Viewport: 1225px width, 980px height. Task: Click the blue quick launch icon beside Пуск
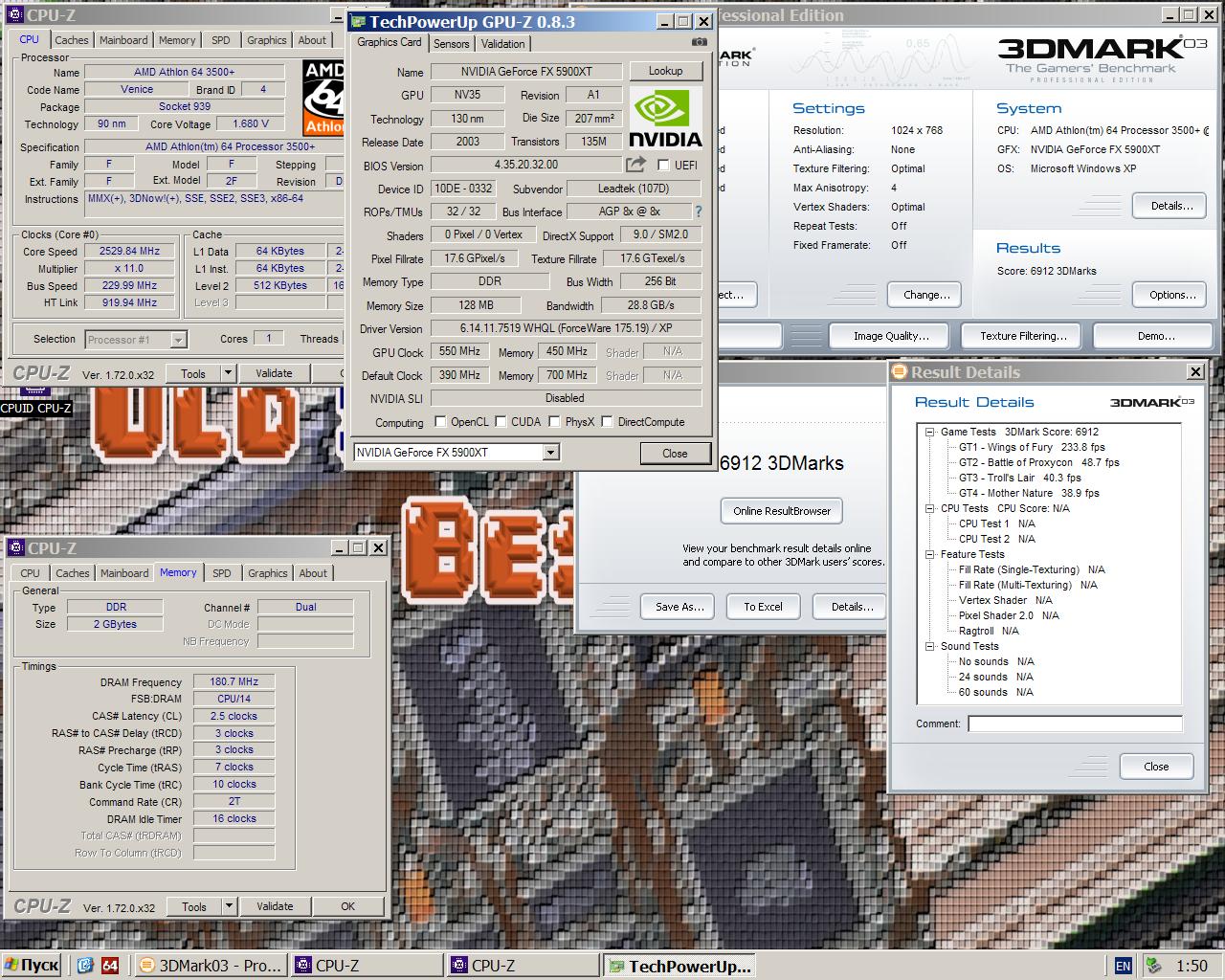click(84, 965)
